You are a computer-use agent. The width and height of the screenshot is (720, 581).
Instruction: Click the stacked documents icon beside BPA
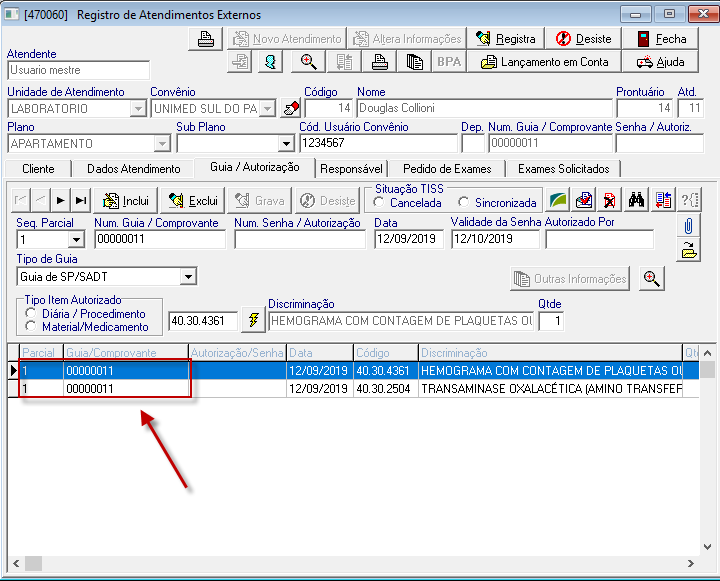414,62
